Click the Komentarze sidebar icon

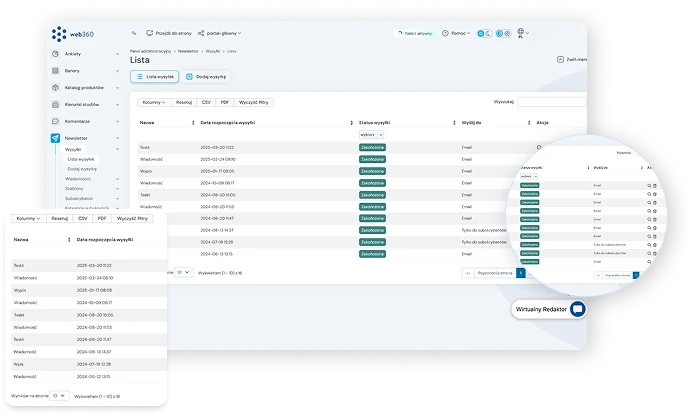click(x=57, y=121)
